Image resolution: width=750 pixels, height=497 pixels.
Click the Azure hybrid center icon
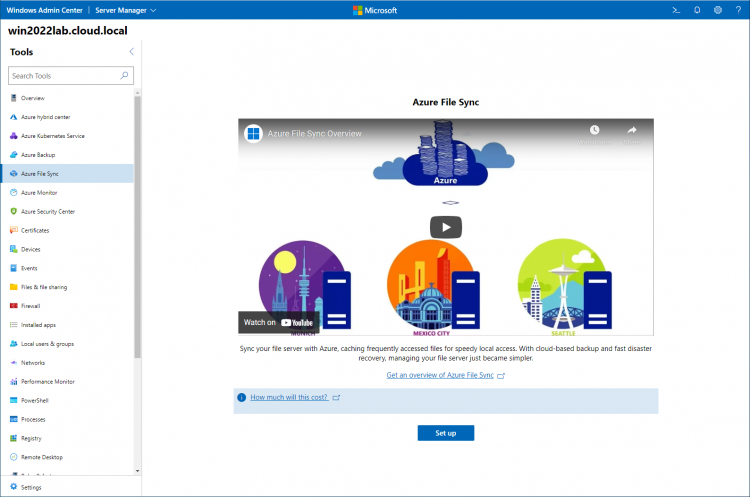tap(13, 117)
